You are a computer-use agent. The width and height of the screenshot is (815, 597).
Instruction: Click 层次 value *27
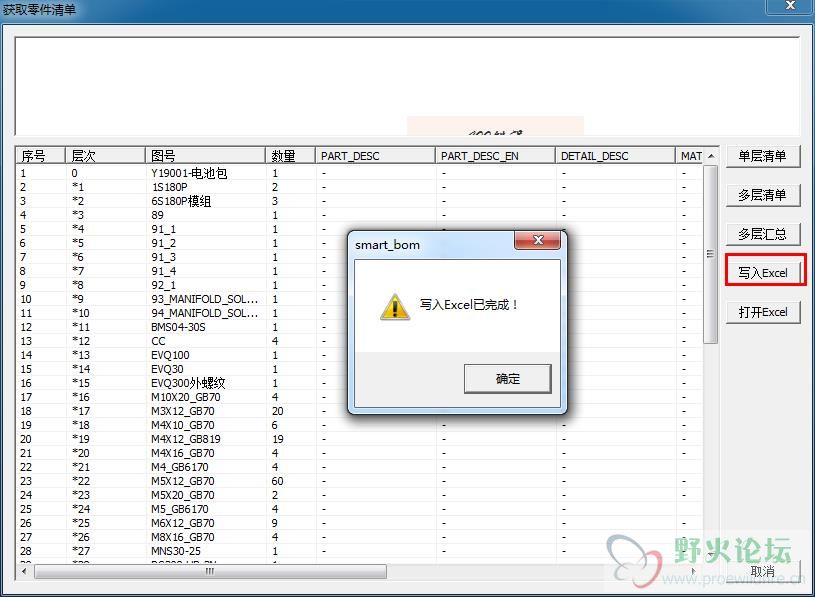pyautogui.click(x=81, y=551)
